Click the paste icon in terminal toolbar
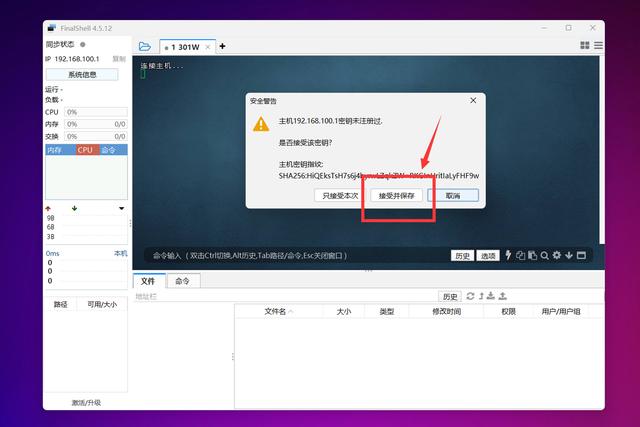This screenshot has height=427, width=640. (x=532, y=255)
